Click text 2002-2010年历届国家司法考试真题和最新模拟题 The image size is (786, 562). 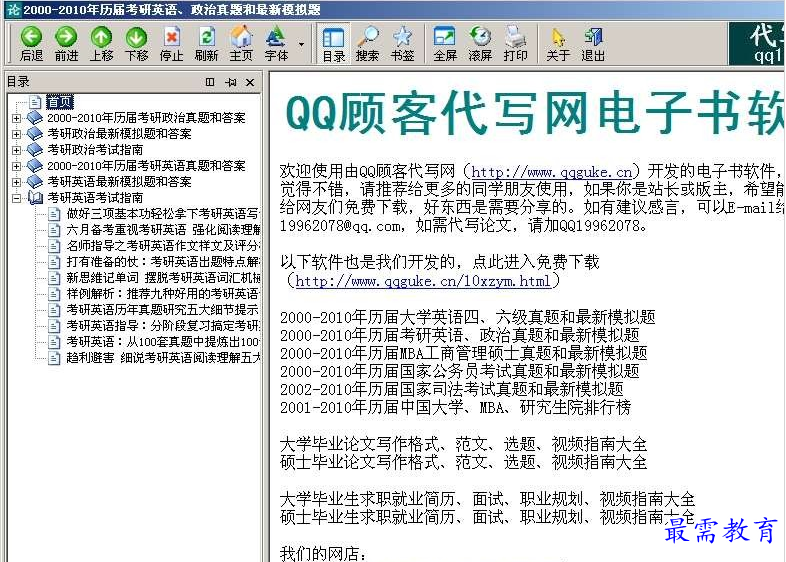(x=452, y=390)
